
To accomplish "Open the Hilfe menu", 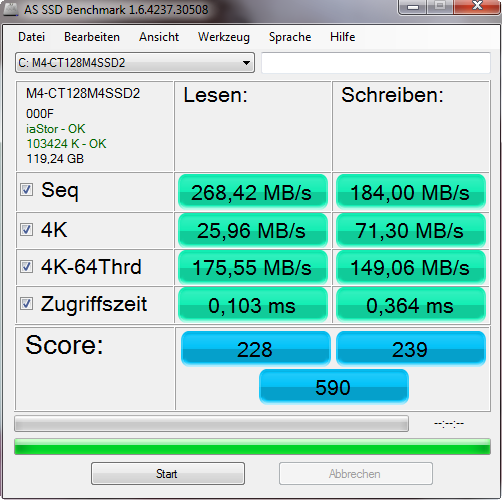I will [x=342, y=37].
